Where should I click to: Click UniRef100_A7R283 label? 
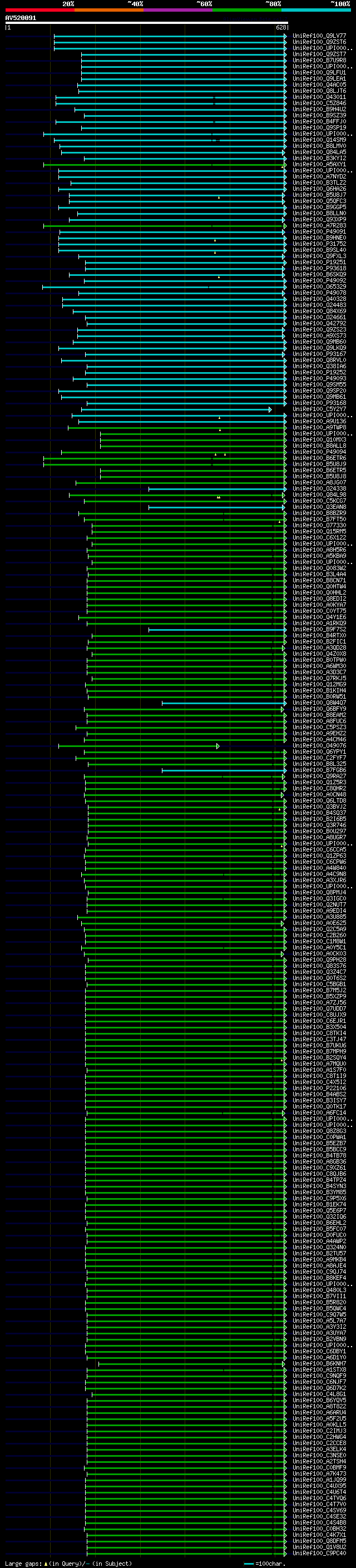pyautogui.click(x=319, y=226)
